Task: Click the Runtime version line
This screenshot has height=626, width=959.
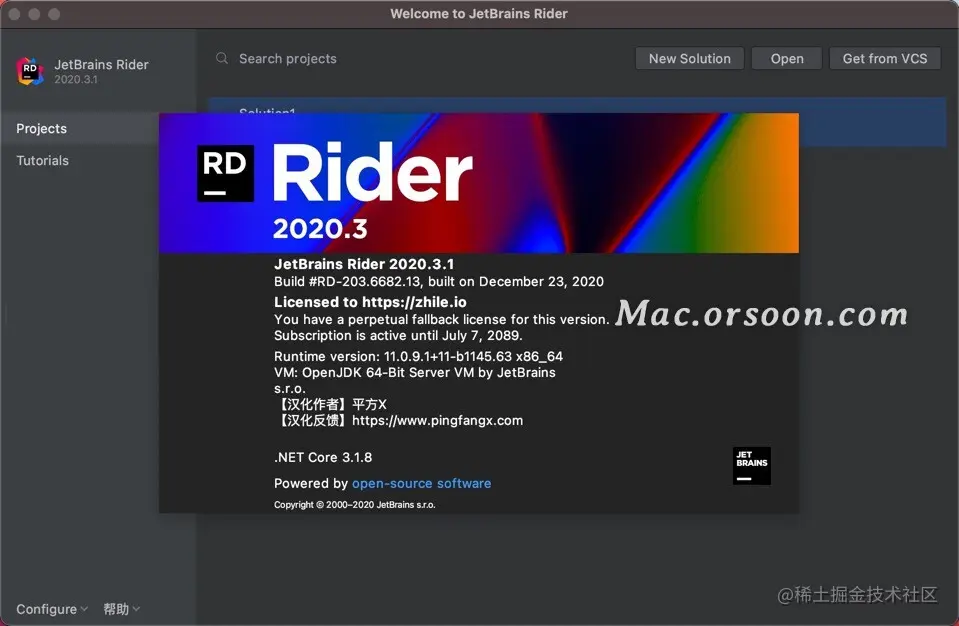Action: point(418,356)
